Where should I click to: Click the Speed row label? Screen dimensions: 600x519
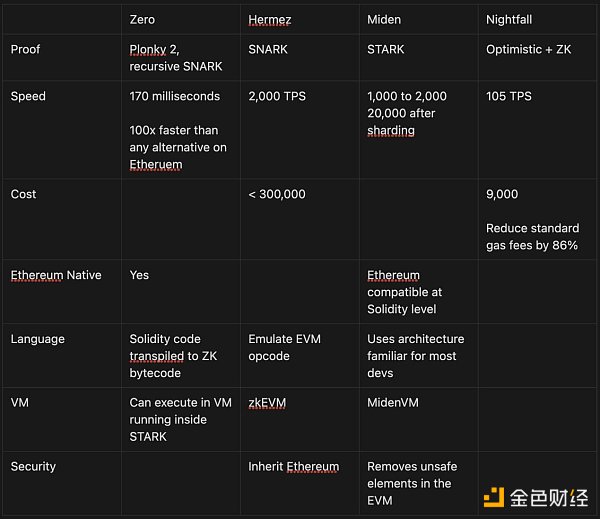(28, 97)
